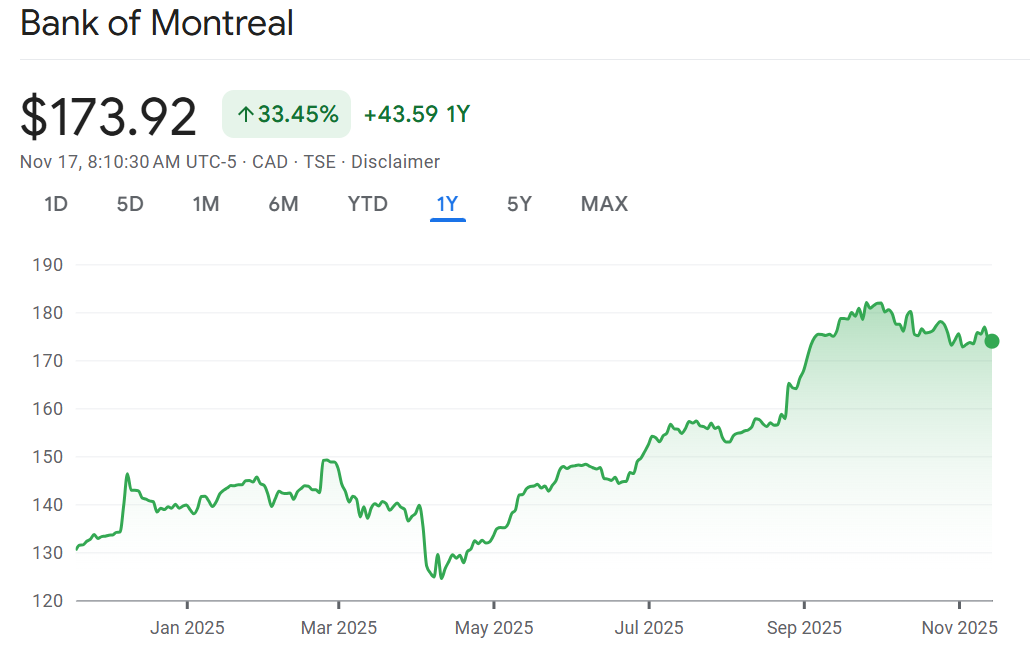Switch to the 5D chart range
The height and width of the screenshot is (670, 1030).
tap(130, 204)
